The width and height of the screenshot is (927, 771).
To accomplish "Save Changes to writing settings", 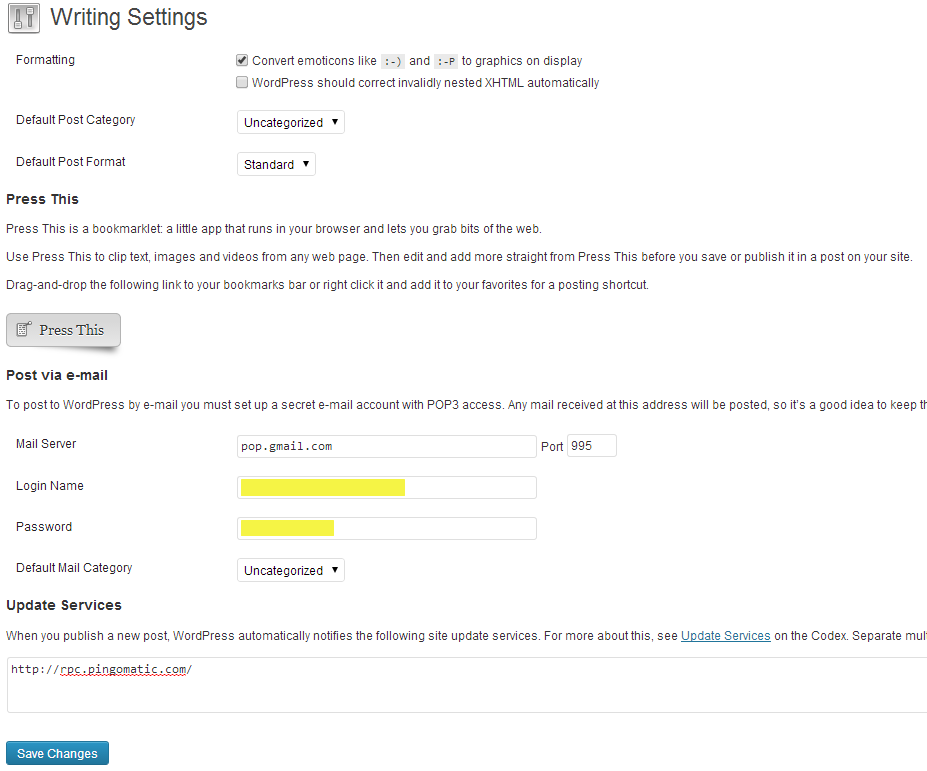I will (57, 753).
